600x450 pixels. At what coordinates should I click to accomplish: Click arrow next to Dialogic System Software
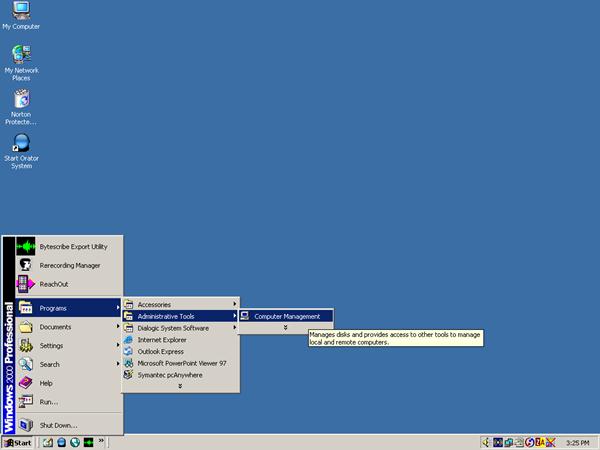[x=235, y=328]
